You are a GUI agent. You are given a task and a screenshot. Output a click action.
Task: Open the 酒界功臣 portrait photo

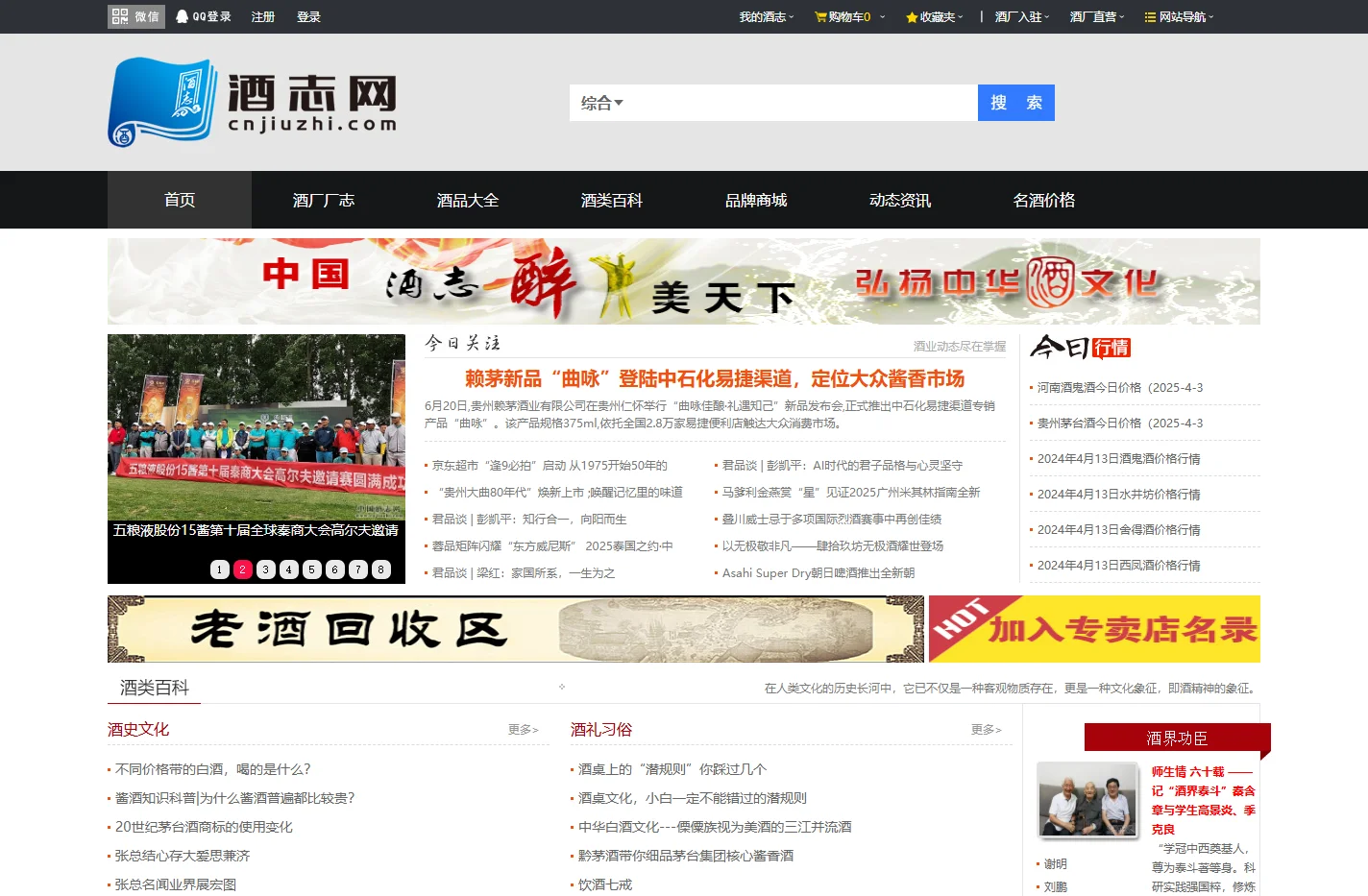point(1087,800)
